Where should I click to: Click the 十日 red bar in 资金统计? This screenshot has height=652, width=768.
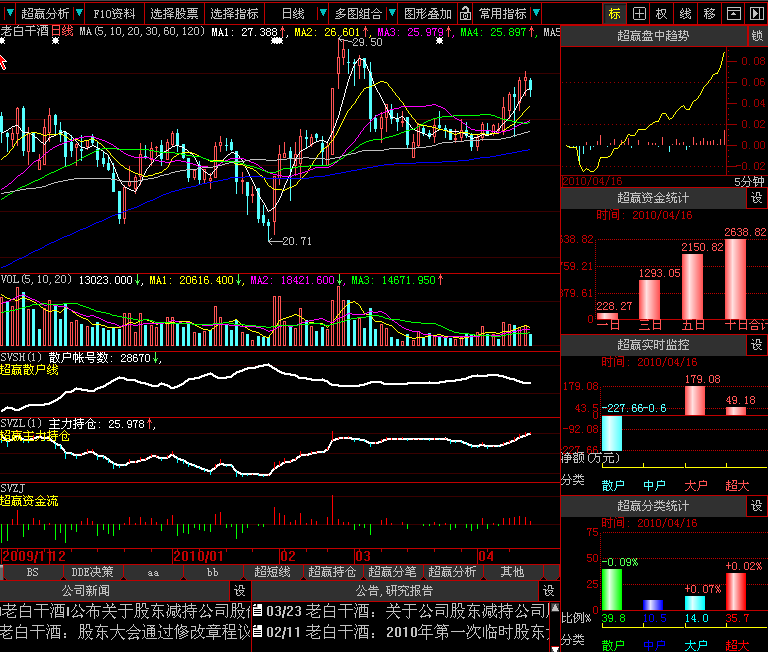pyautogui.click(x=735, y=280)
